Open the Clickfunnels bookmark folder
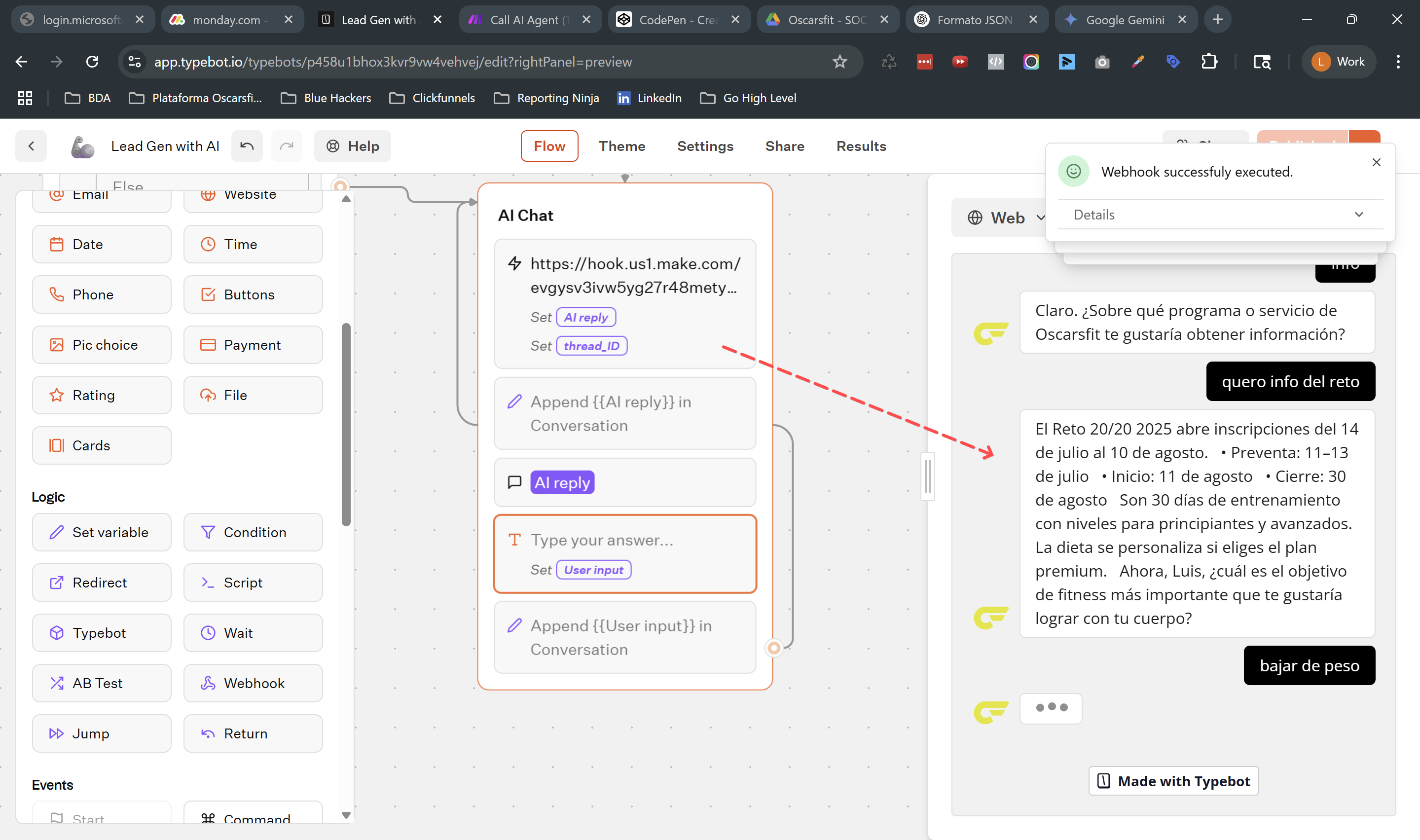1420x840 pixels. click(433, 98)
